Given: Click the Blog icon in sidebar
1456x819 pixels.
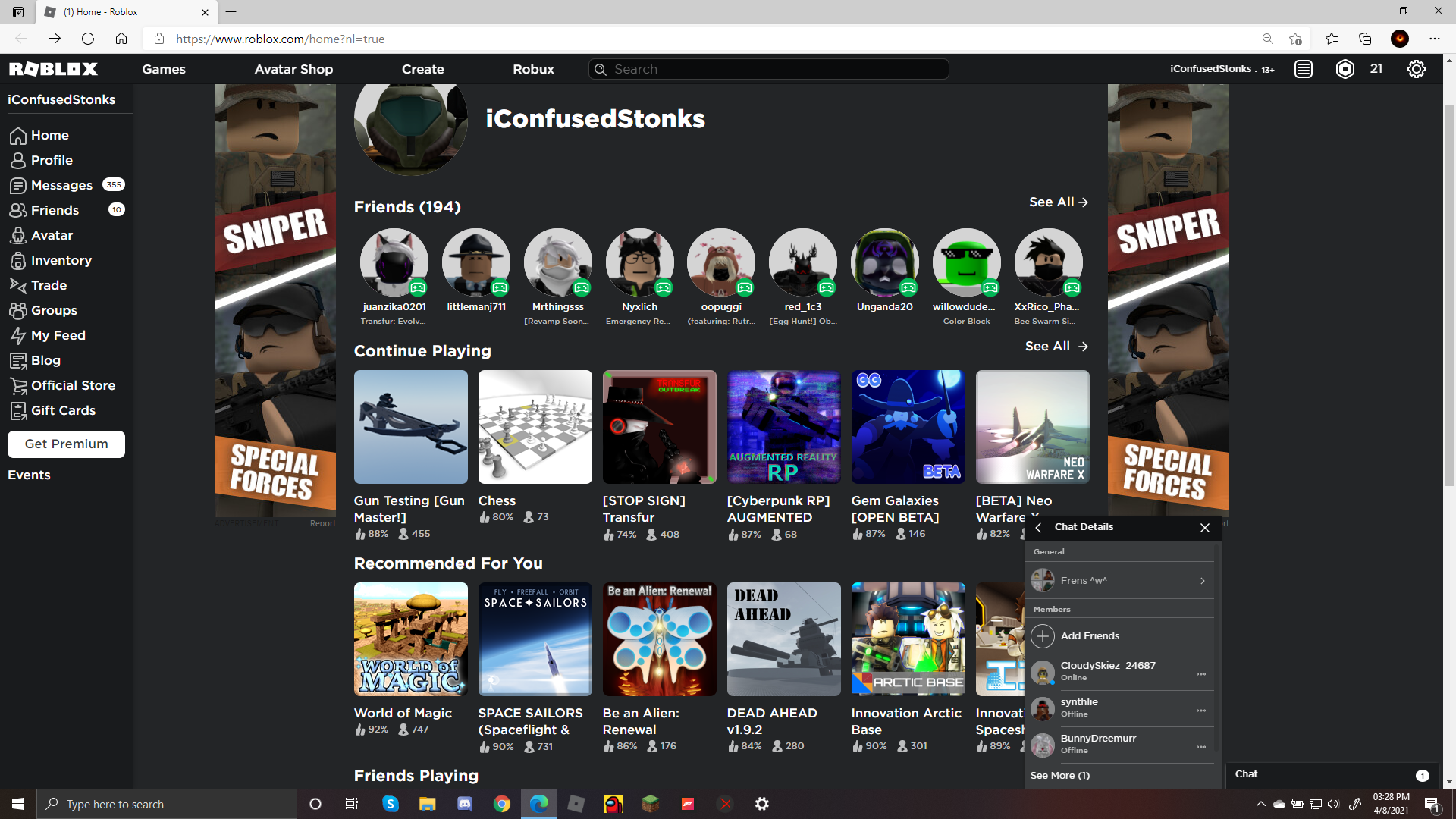Looking at the screenshot, I should (18, 360).
